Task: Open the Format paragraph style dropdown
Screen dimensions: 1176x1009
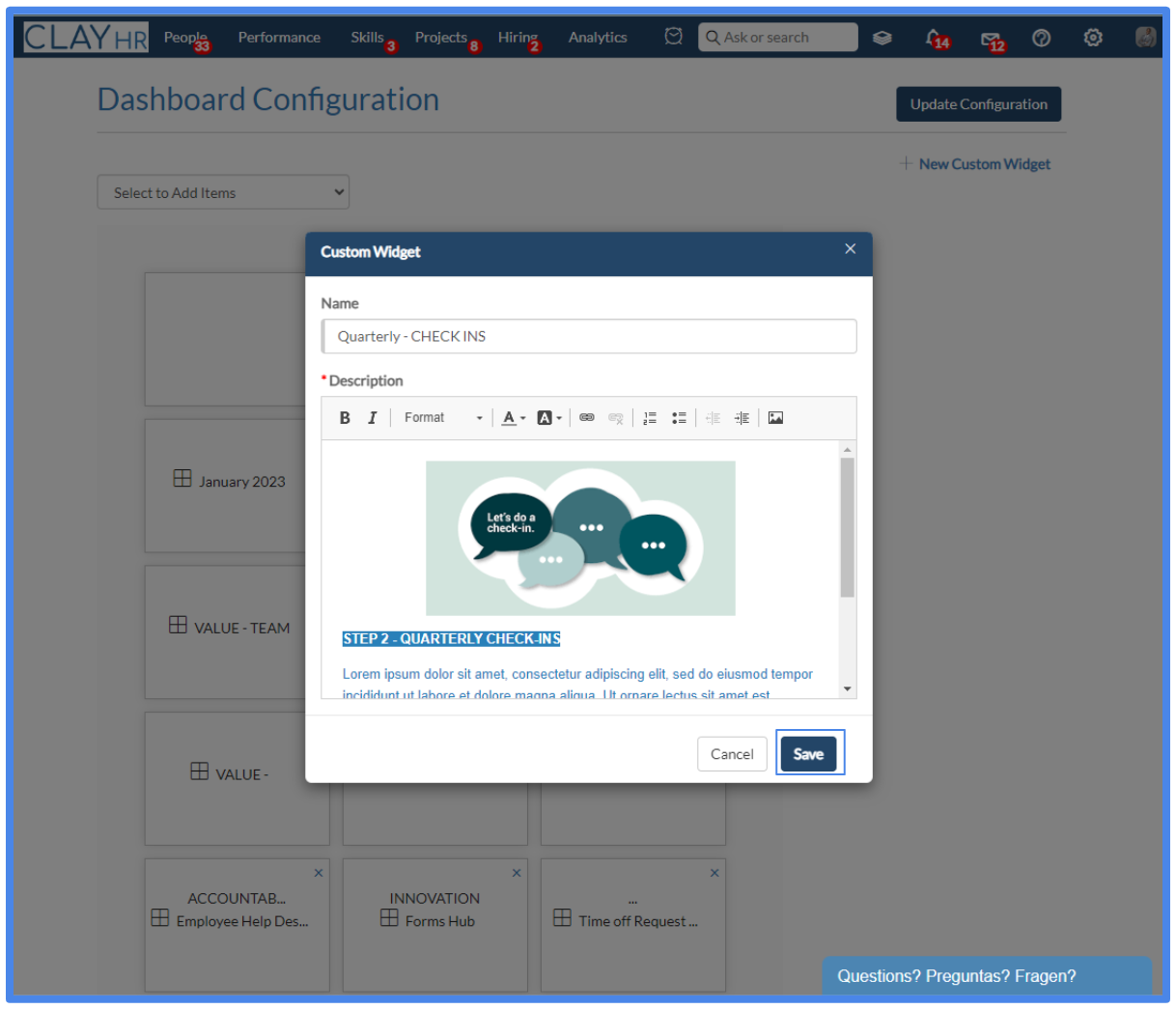Action: point(439,417)
